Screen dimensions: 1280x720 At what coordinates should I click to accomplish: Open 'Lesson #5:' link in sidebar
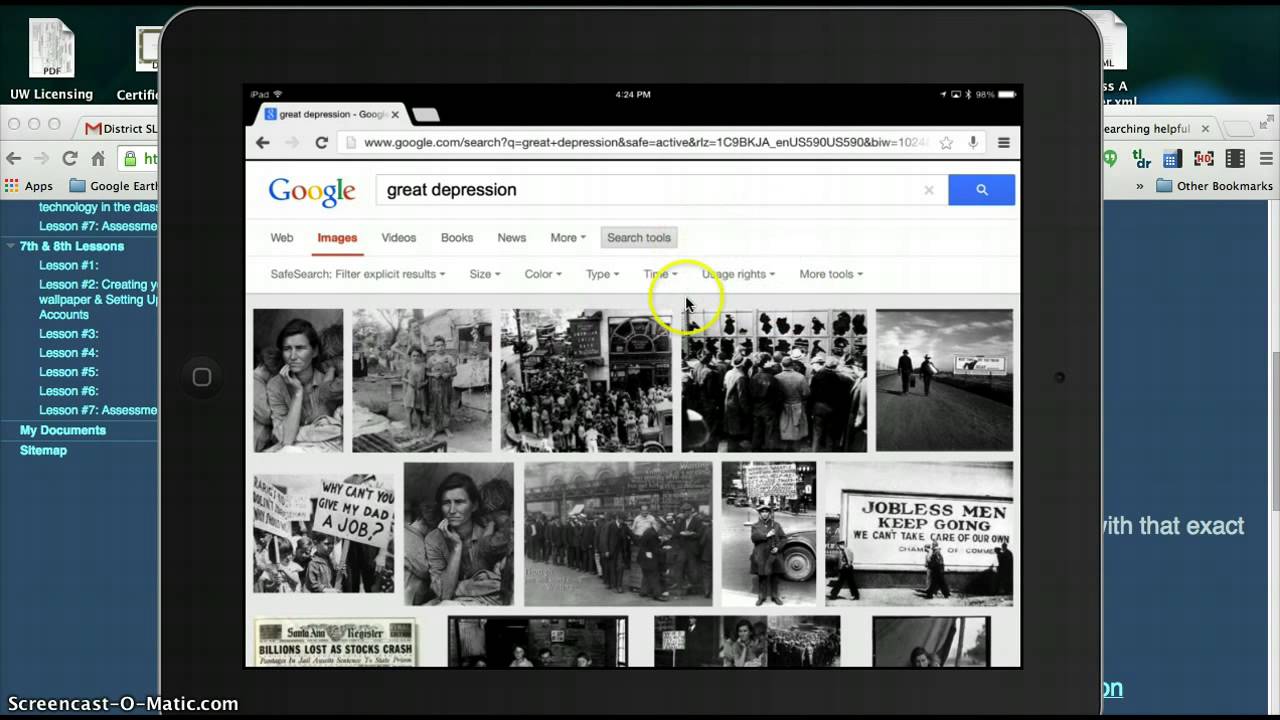pos(68,372)
